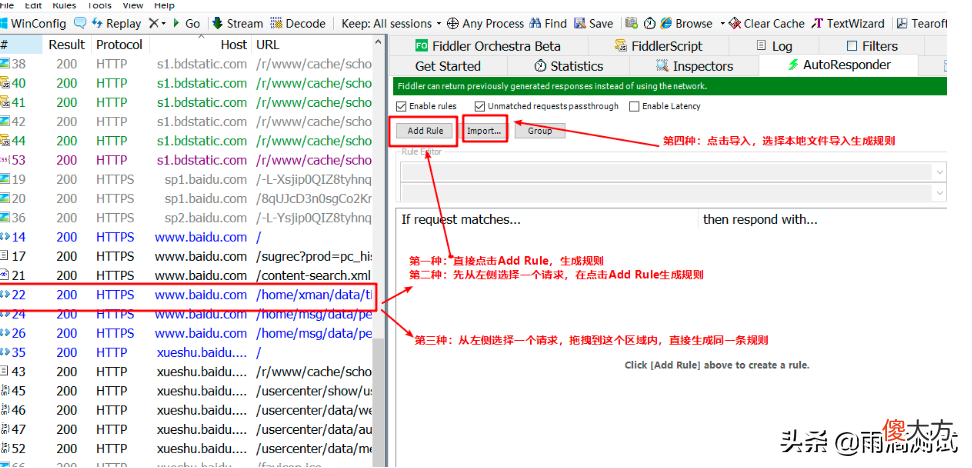Viewport: 972px width, 468px height.
Task: Click the 'then respond with...' column header
Action: [823, 219]
